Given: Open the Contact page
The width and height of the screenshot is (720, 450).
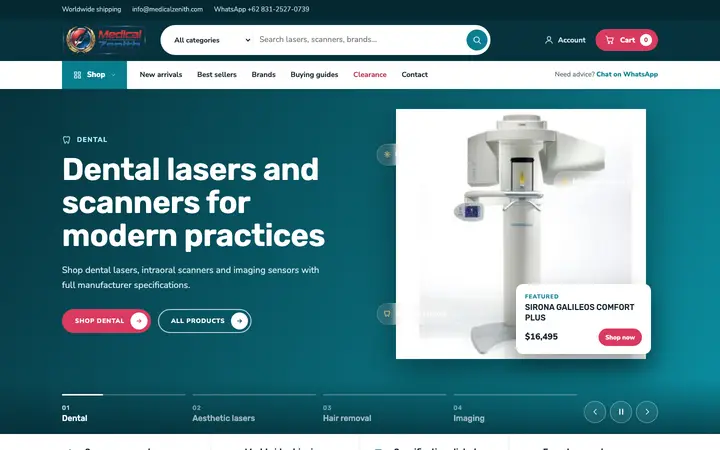Looking at the screenshot, I should coord(415,74).
